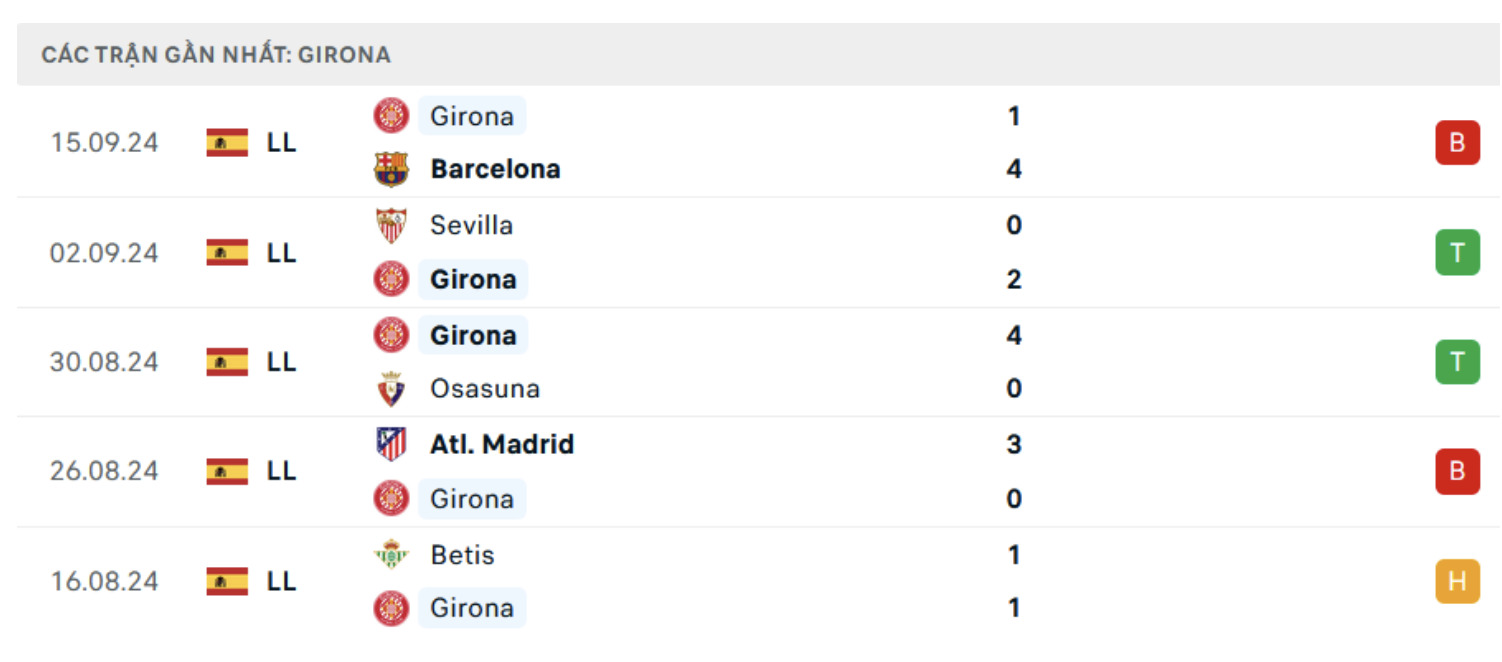Click red B result badge for Barcelona match
This screenshot has width=1502, height=662.
pos(1457,143)
